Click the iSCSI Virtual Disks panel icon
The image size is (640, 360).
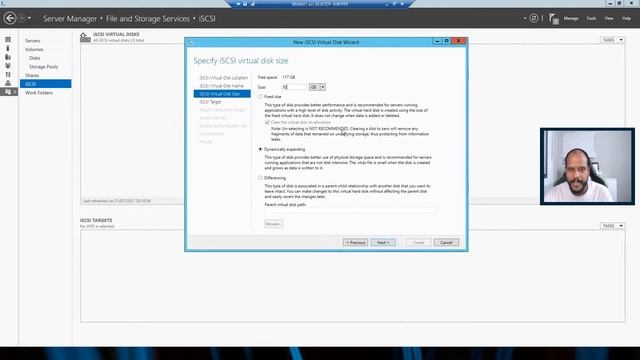click(x=85, y=37)
